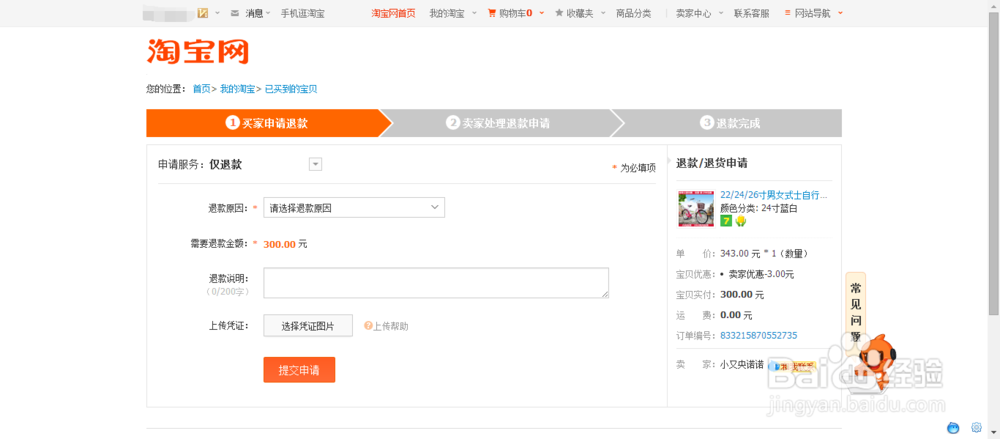The height and width of the screenshot is (439, 1000).
Task: Open 我的淘宝 in top navigation
Action: pos(446,13)
